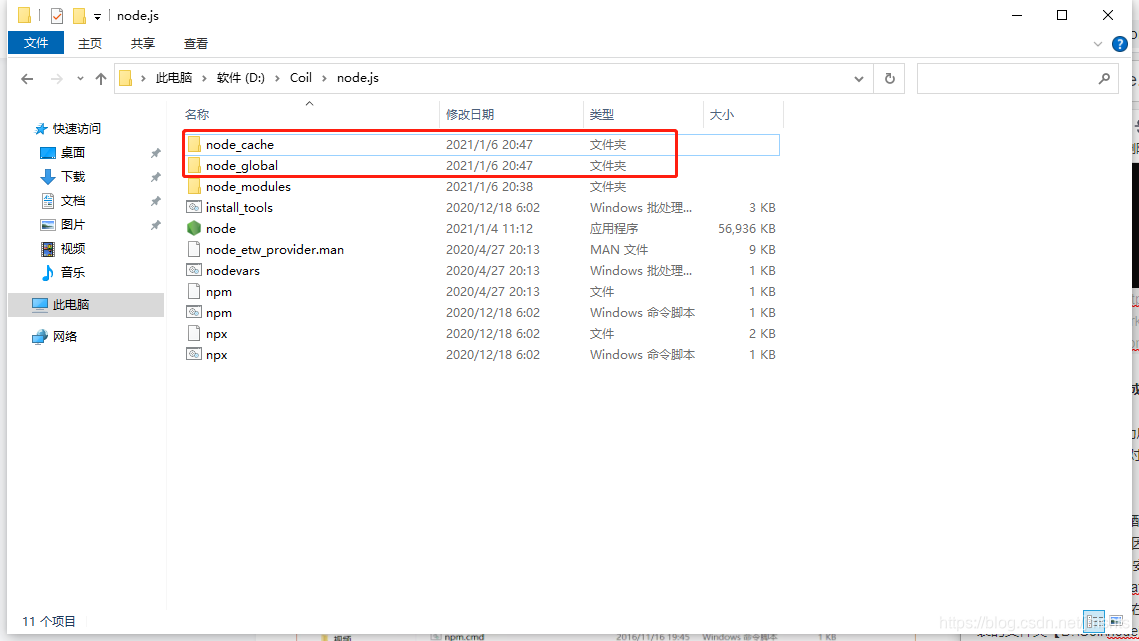Image resolution: width=1139 pixels, height=641 pixels.
Task: Expand chevron after 此电脑 in breadcrumb
Action: click(x=204, y=78)
